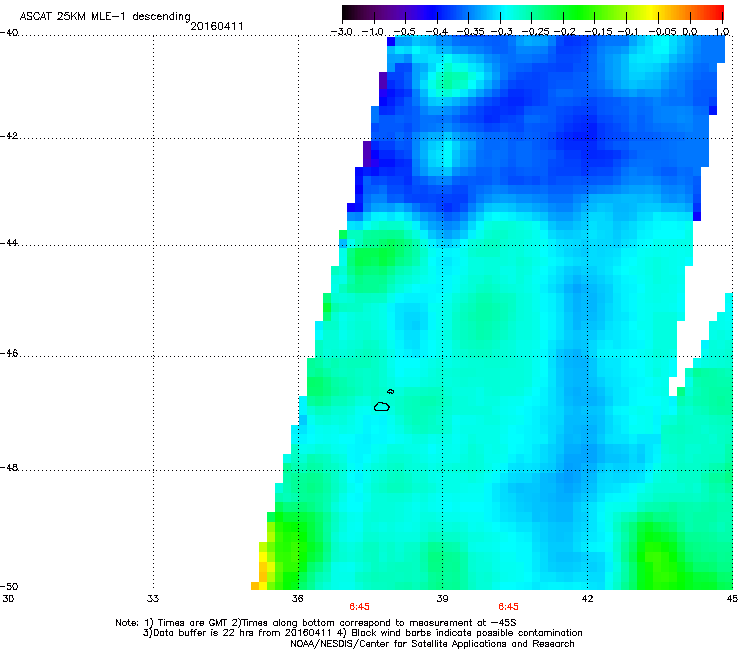Click the -40 latitude axis label
Screen dimensions: 740x650
click(8, 33)
